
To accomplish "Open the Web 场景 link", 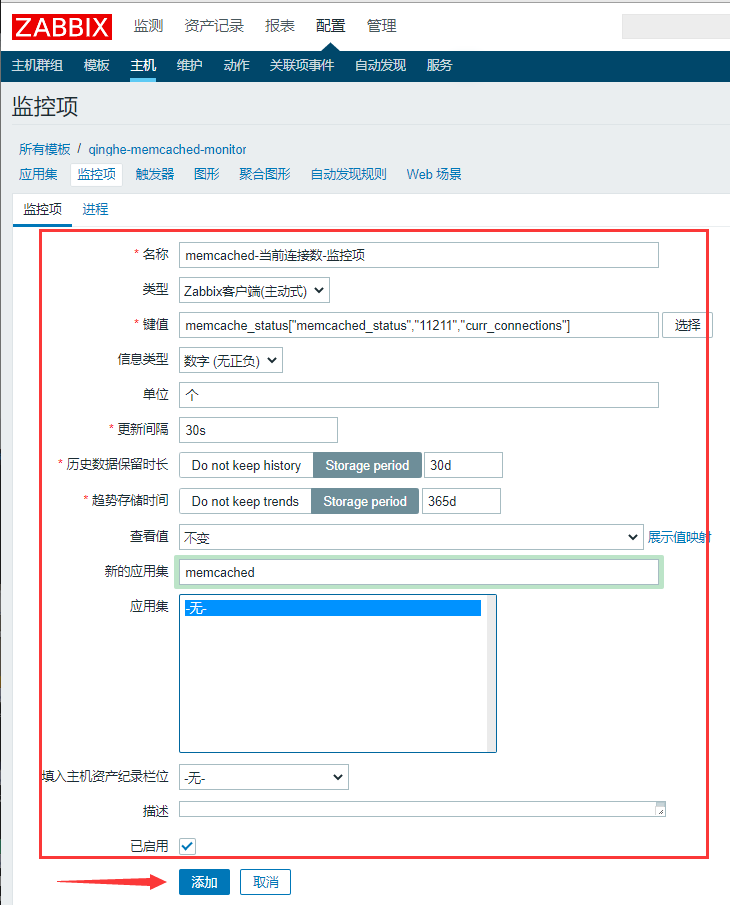I will pyautogui.click(x=434, y=174).
